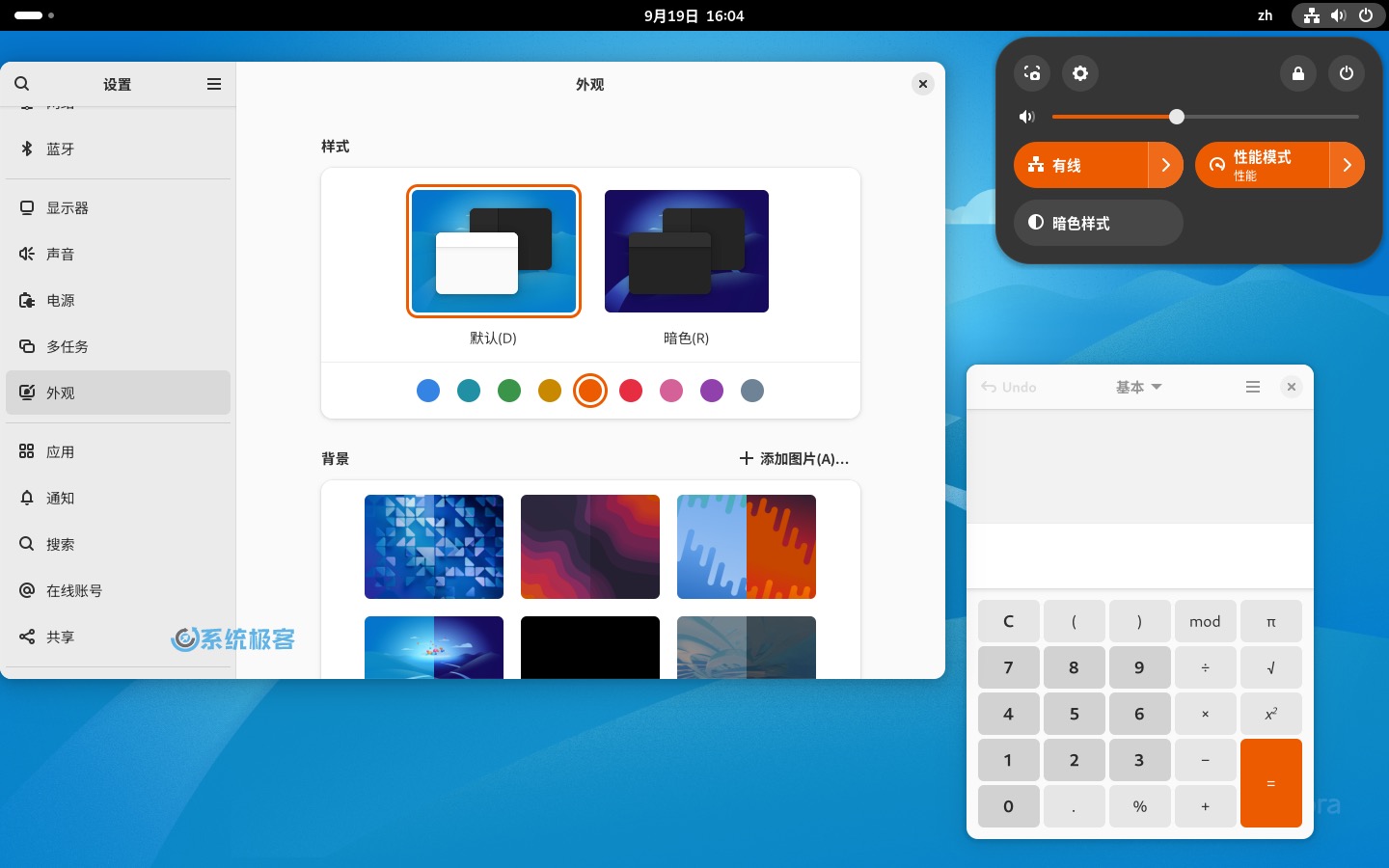Viewport: 1389px width, 868px height.
Task: Select the blue and orange drips wallpaper
Action: tap(747, 547)
